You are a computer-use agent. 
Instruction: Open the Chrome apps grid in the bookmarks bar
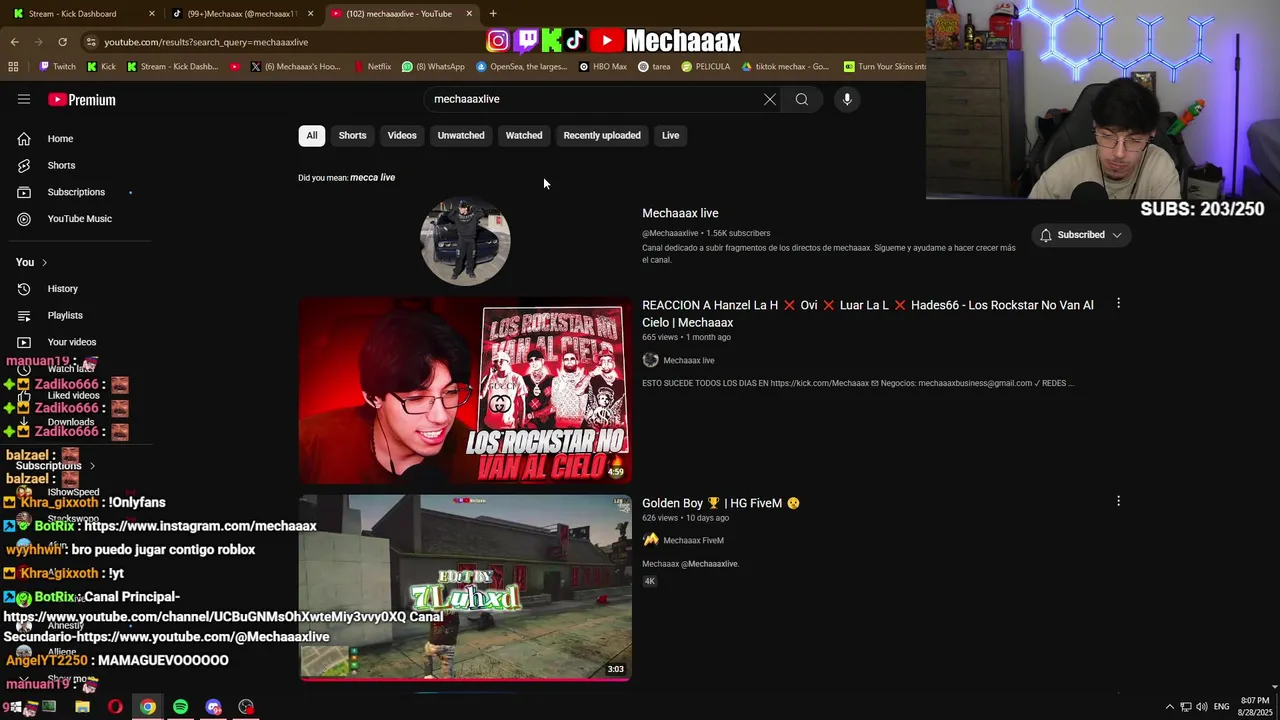pos(13,67)
